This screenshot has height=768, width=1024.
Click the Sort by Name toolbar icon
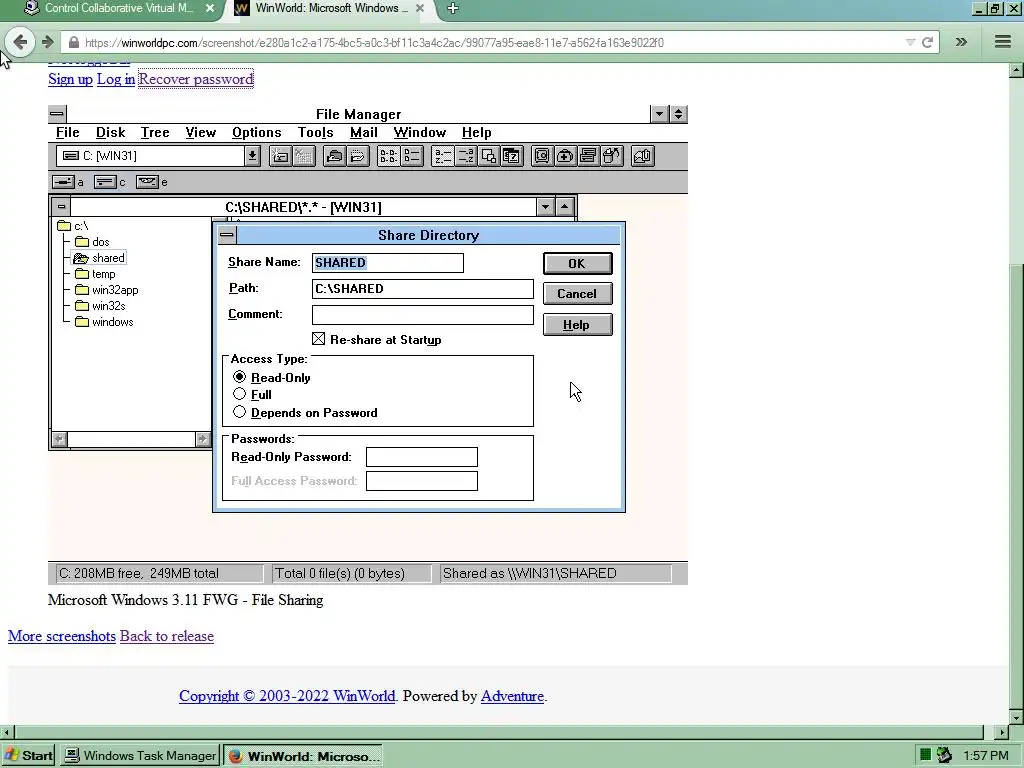(x=443, y=156)
